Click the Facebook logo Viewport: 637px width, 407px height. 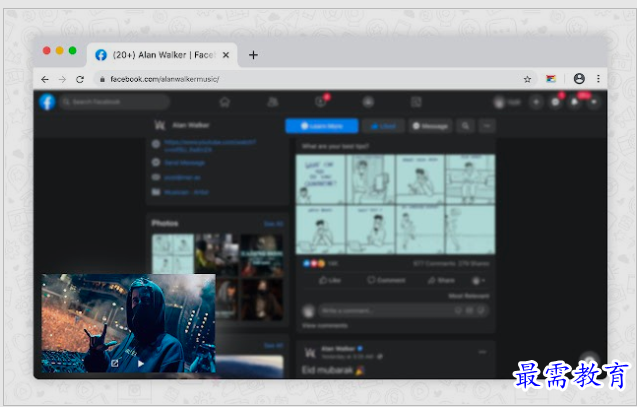click(x=47, y=102)
